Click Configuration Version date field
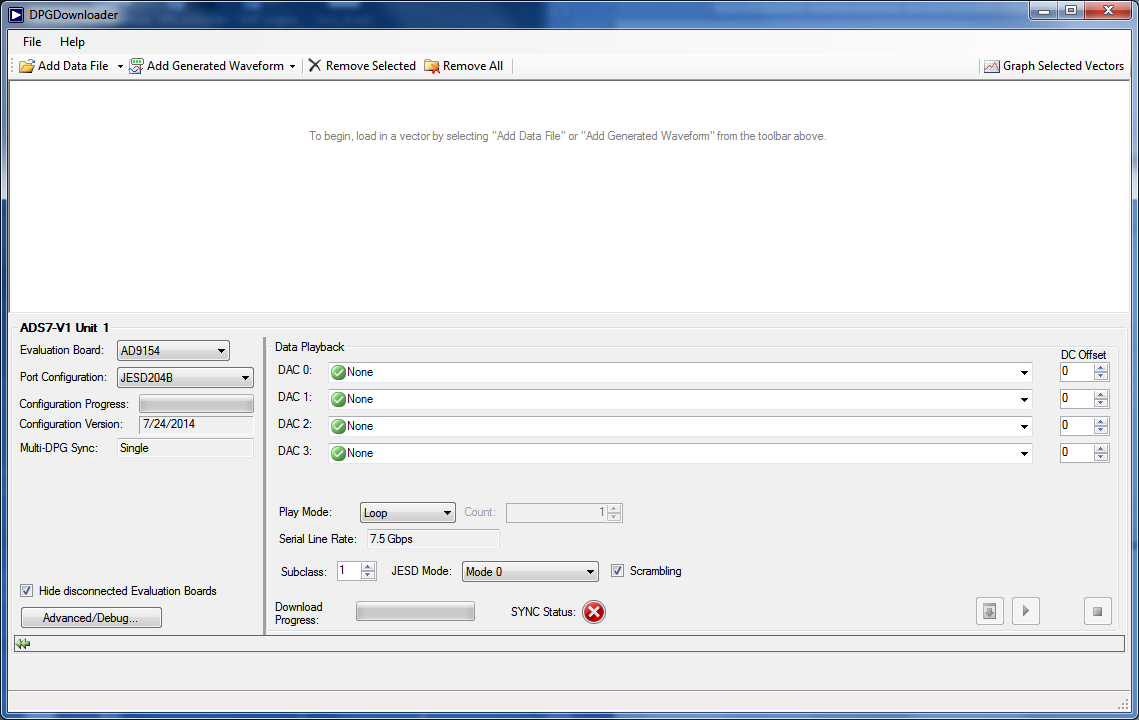The height and width of the screenshot is (720, 1139). (196, 424)
